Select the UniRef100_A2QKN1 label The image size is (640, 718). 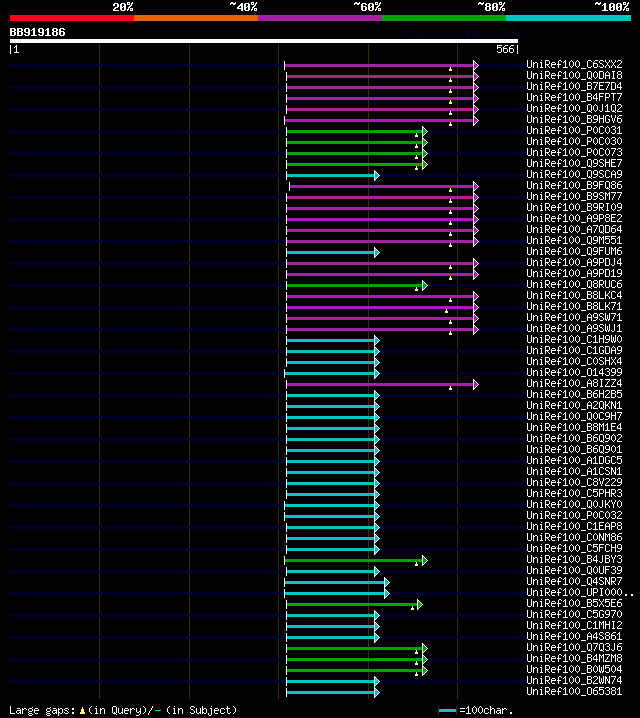(x=574, y=405)
